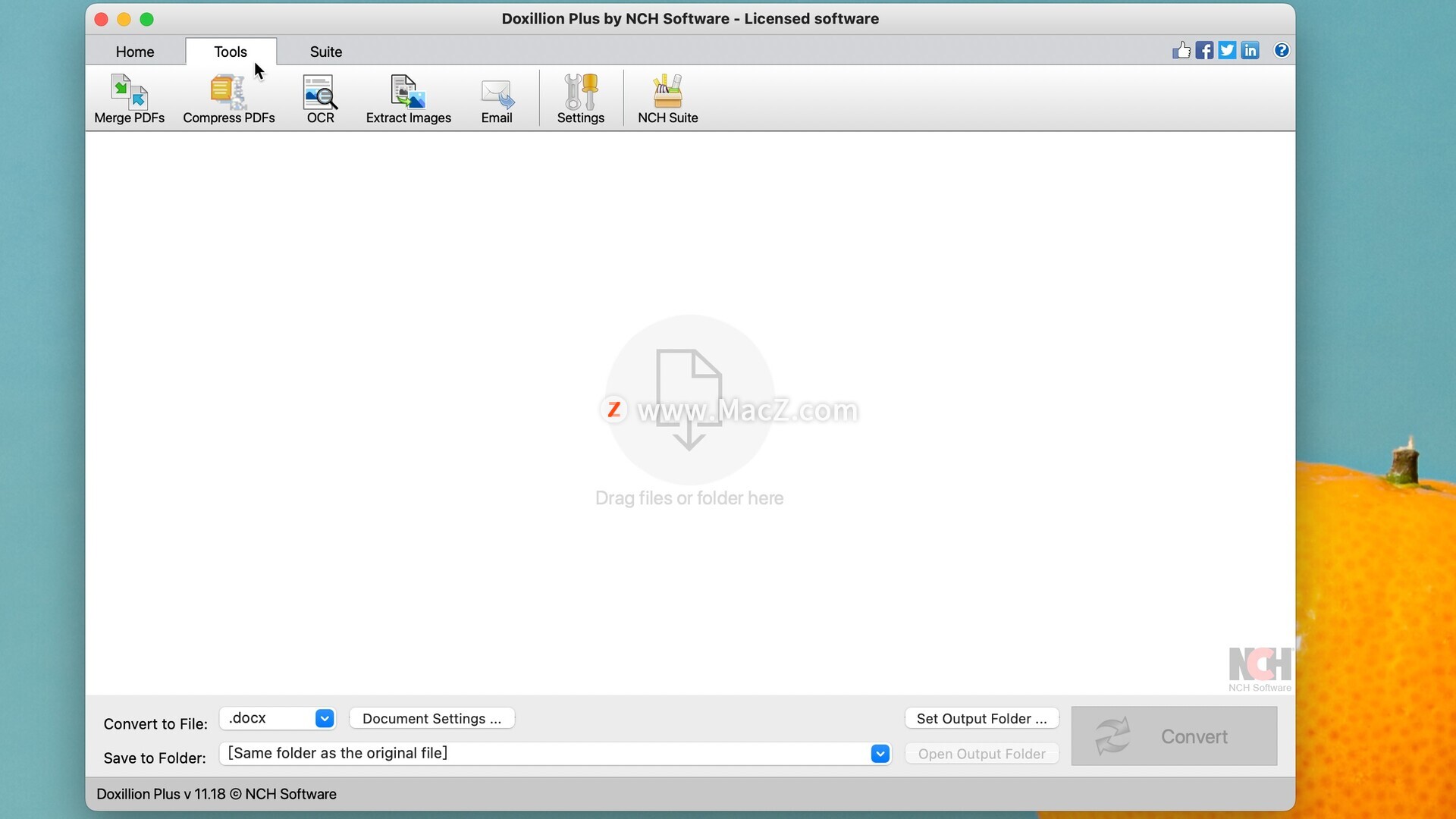Open the Extract Images tool

point(408,99)
